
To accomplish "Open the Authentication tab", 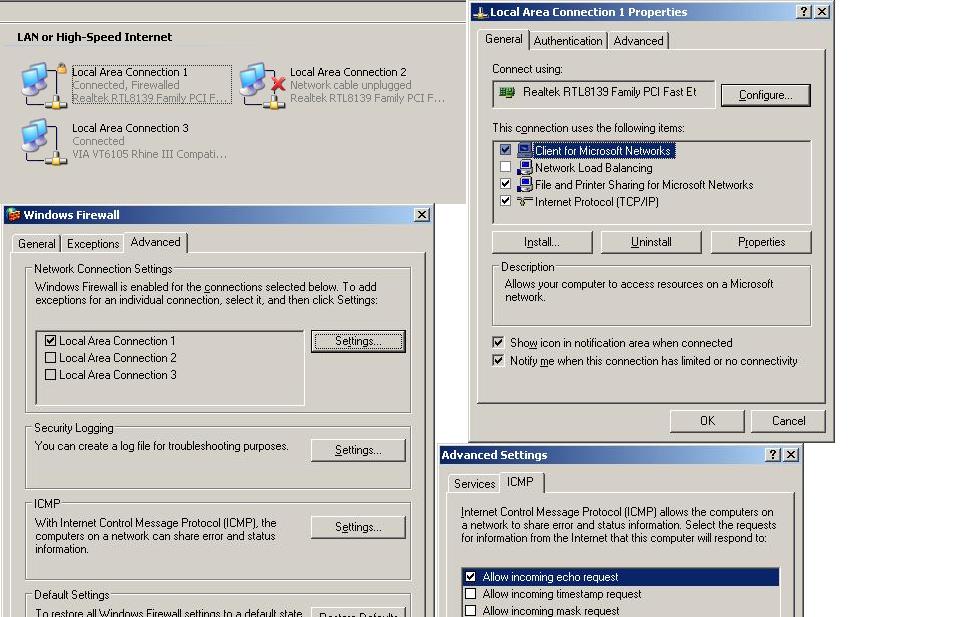I will coord(568,41).
